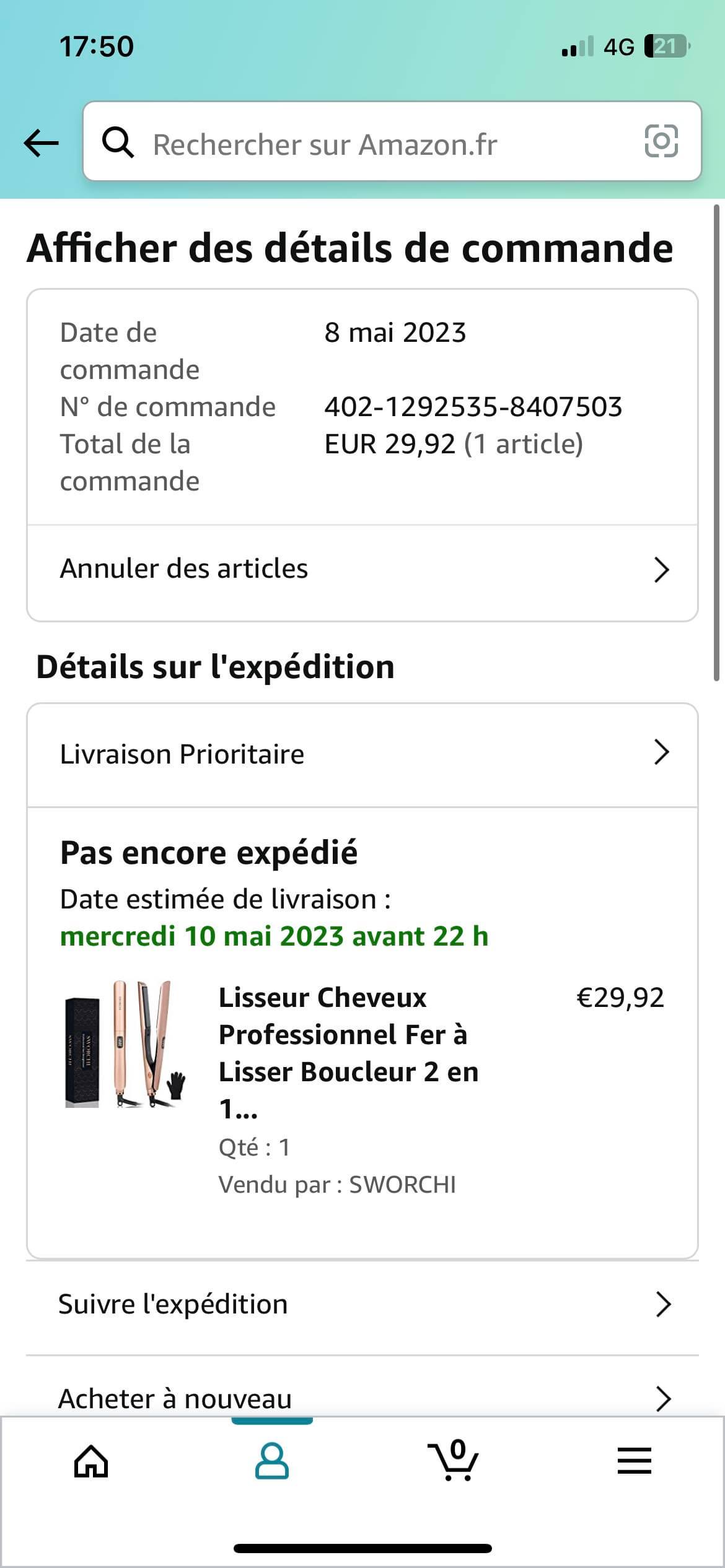Click the page scrollbar on right edge

click(x=717, y=443)
